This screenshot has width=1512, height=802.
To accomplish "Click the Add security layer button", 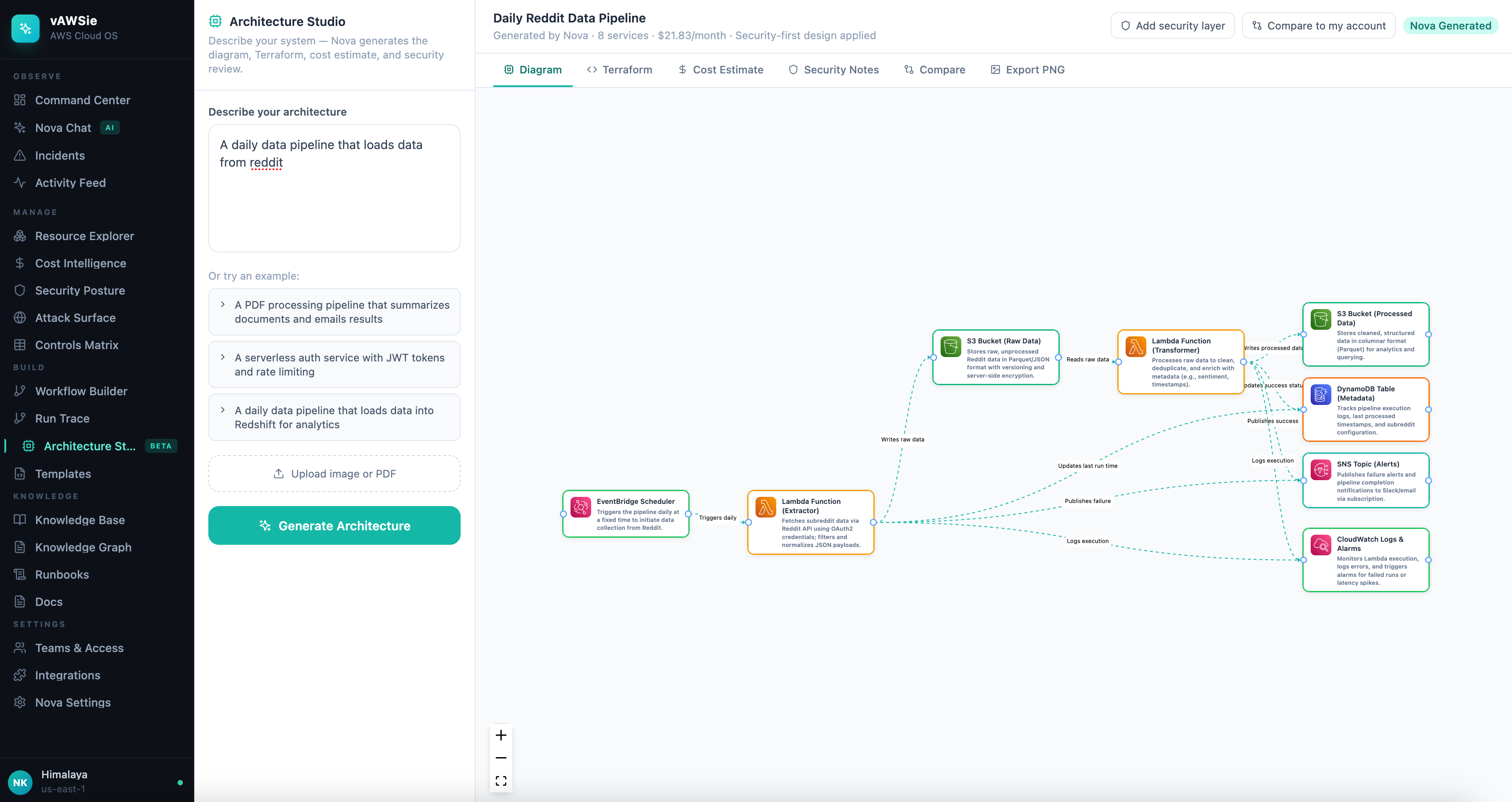I will (1172, 26).
